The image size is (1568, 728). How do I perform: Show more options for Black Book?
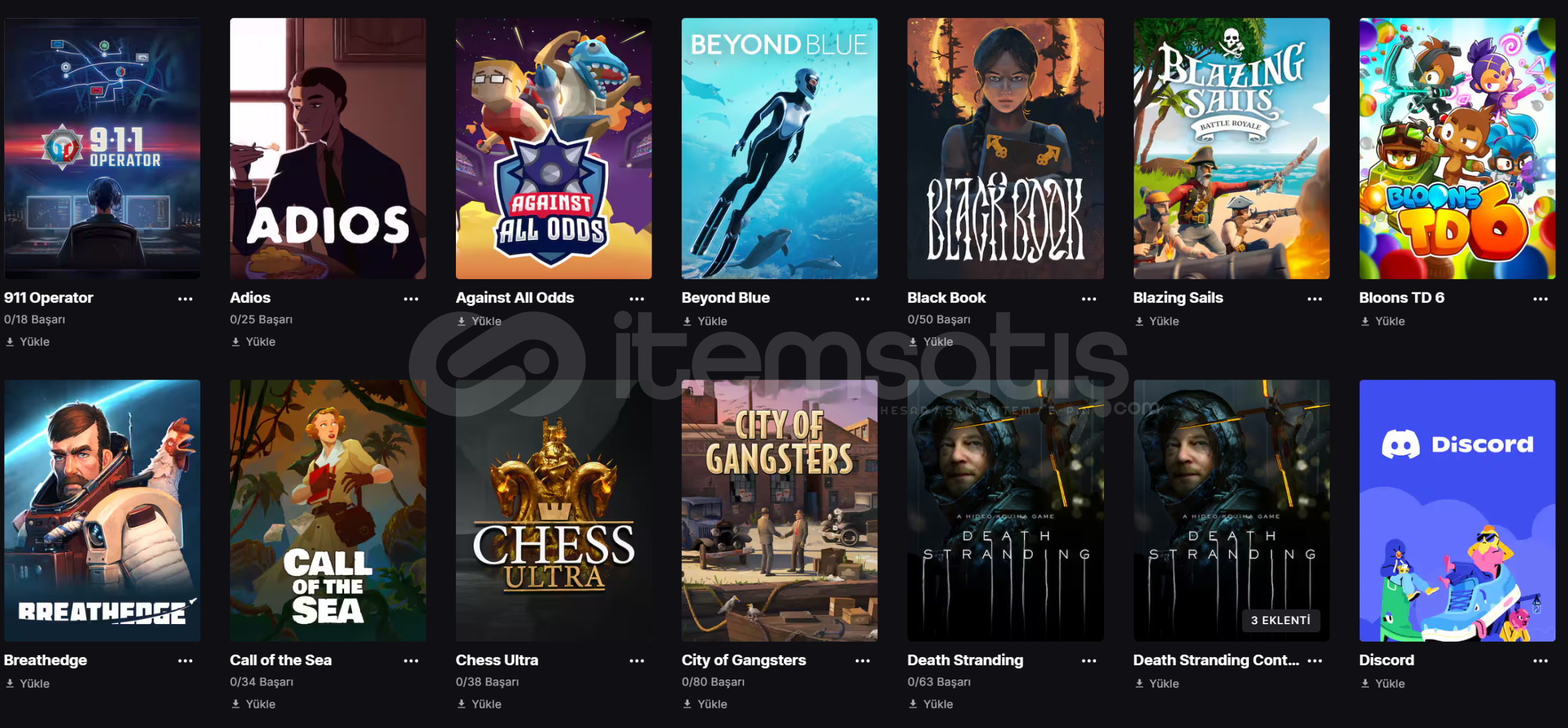[x=1089, y=299]
